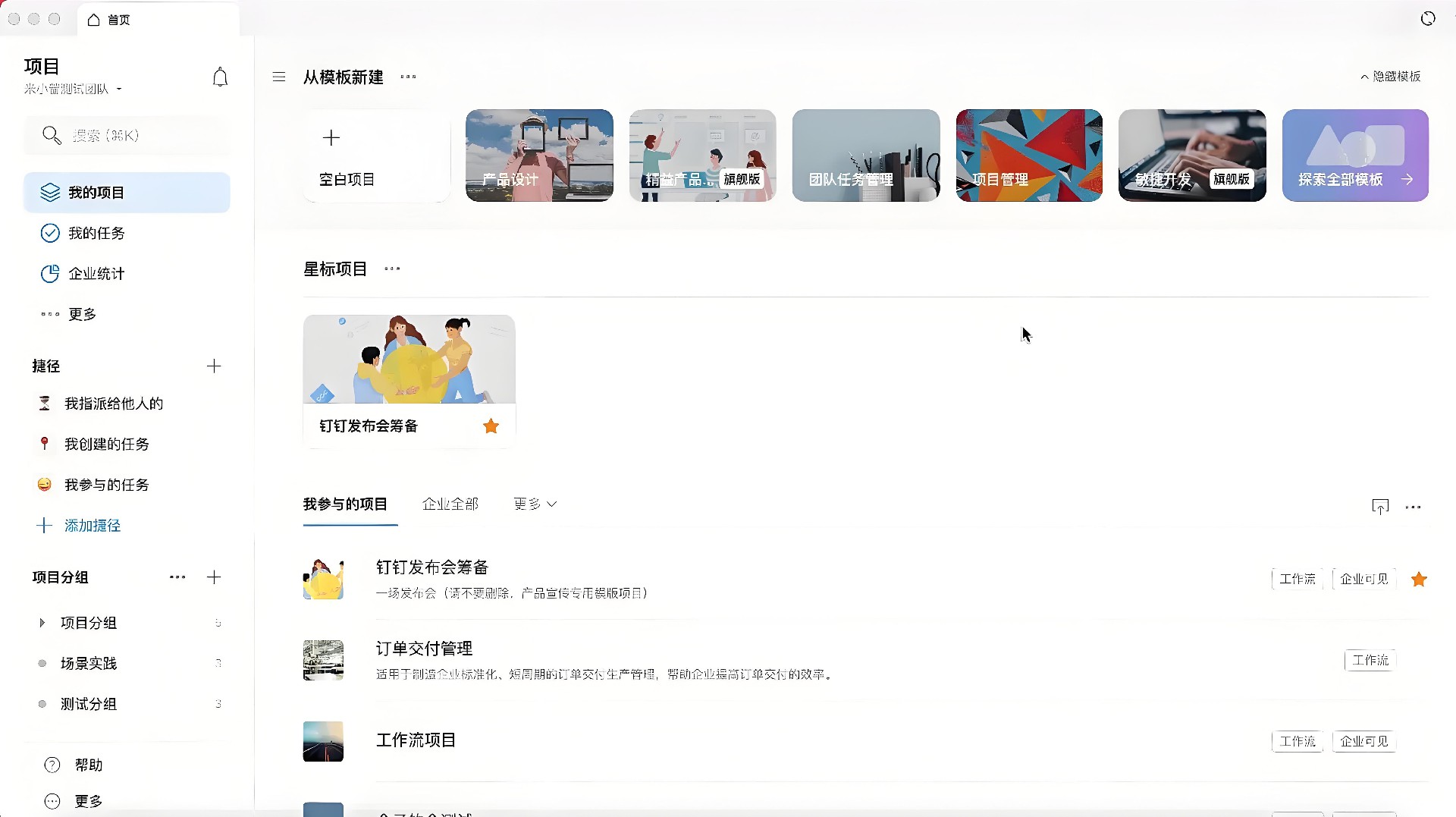Select the 项目管理 template thumbnail

pyautogui.click(x=1028, y=156)
